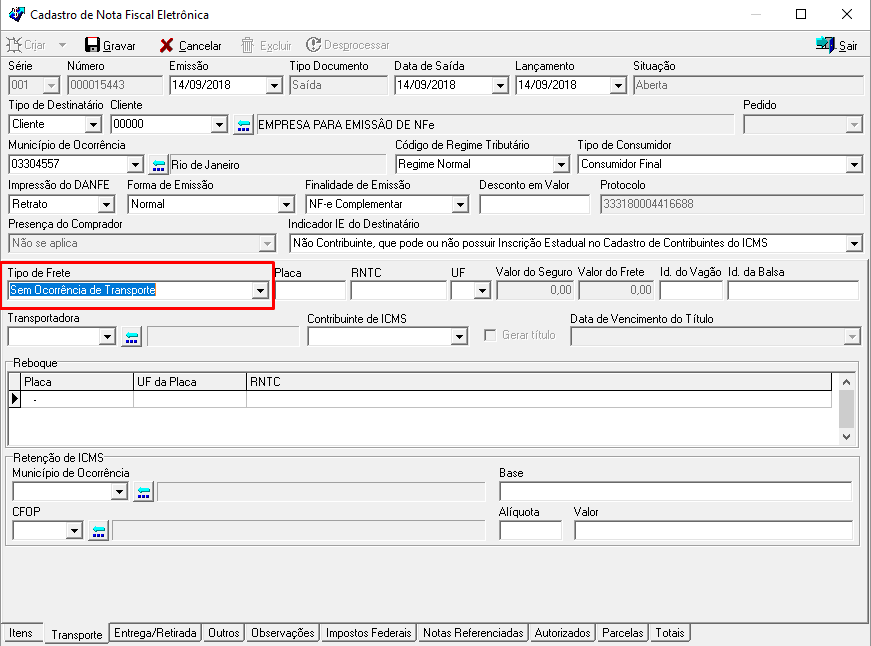Click the Desprocessar toolbar button

coord(347,45)
